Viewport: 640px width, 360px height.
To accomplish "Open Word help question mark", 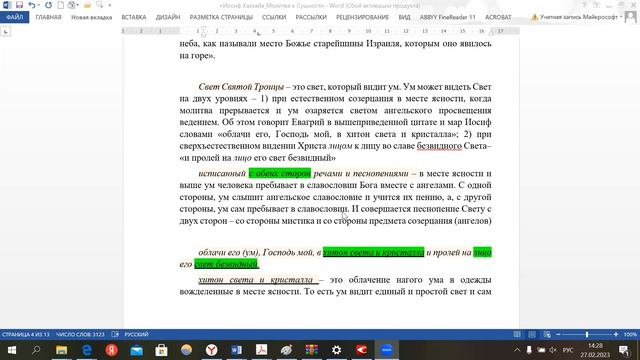I will 584,5.
